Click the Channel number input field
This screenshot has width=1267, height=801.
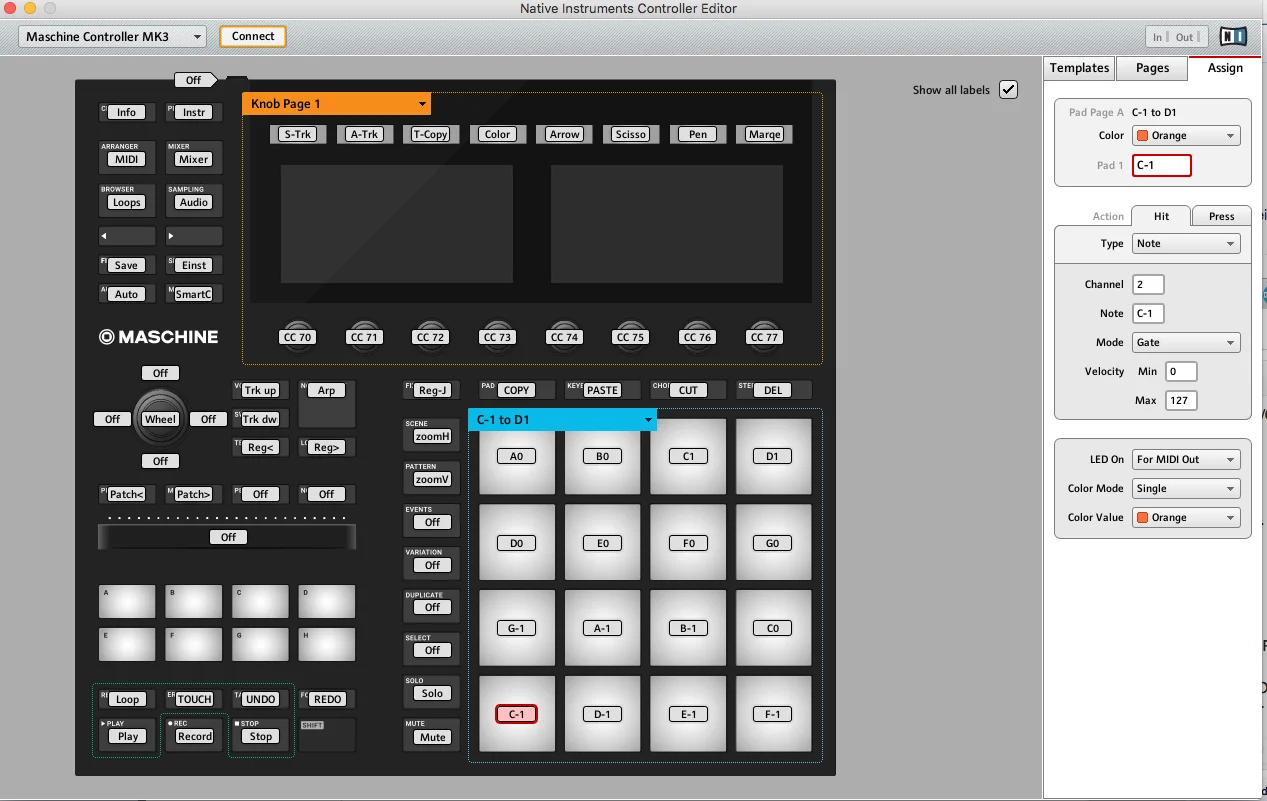[x=1148, y=284]
